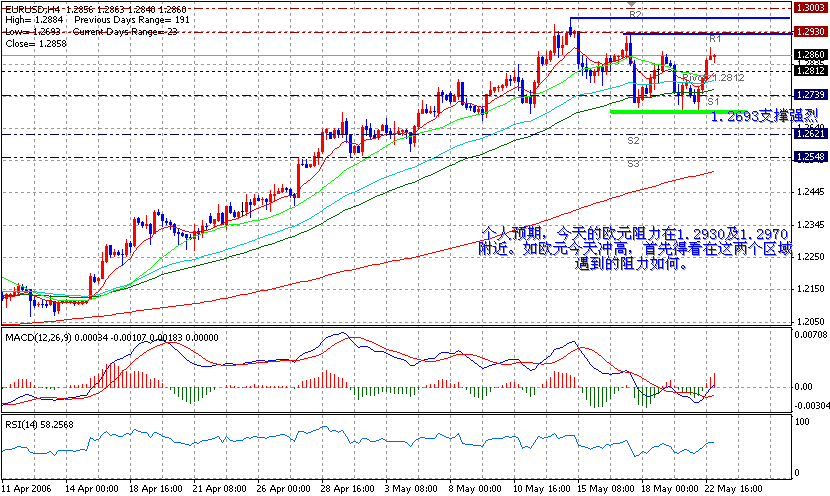
Task: Click the 'Pivot 1.2812' label
Action: coord(713,78)
